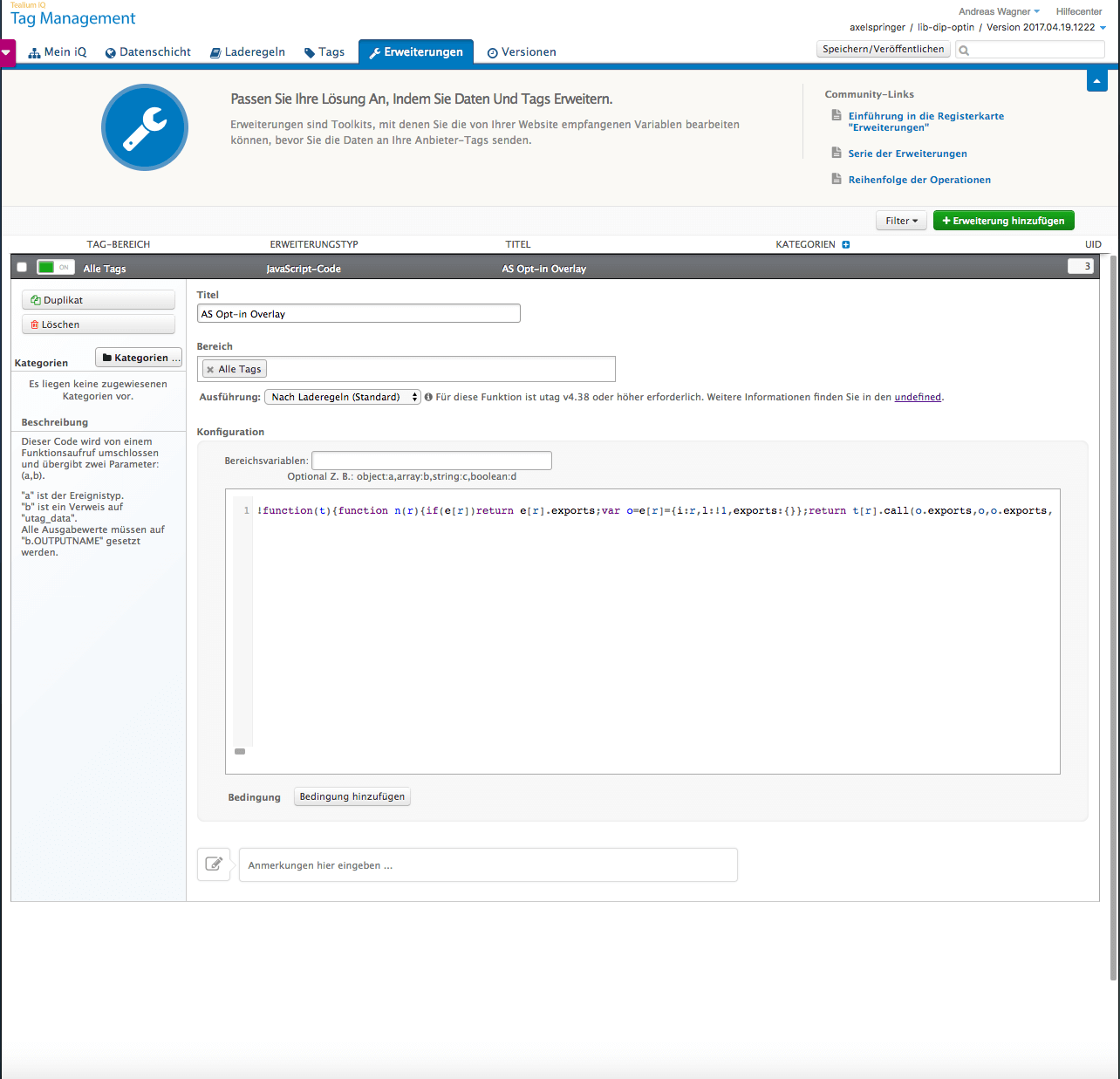This screenshot has height=1079, width=1120.
Task: Click the Bedingung hinzufügen button
Action: (352, 796)
